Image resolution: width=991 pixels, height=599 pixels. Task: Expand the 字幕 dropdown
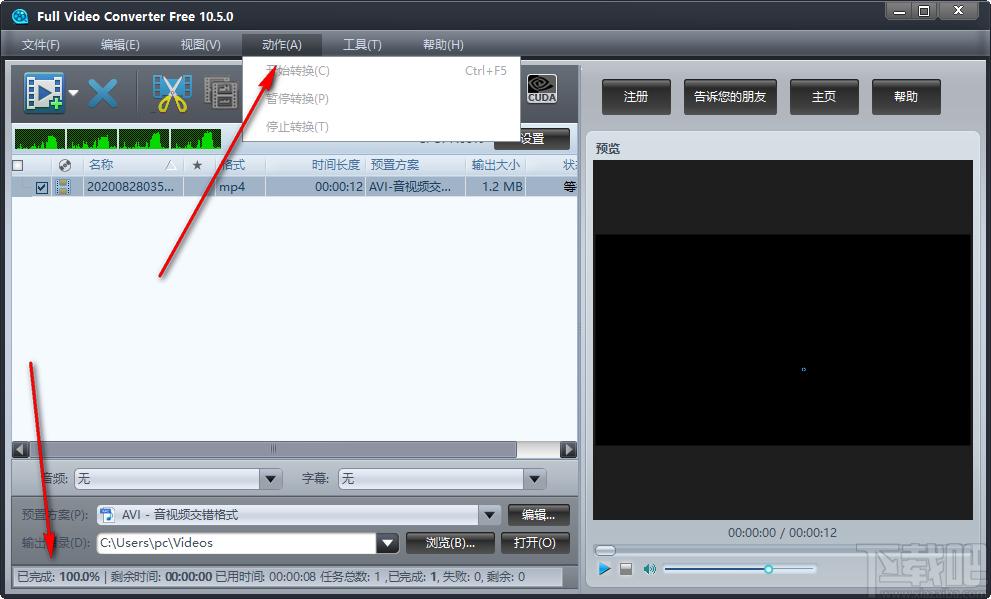tap(535, 479)
